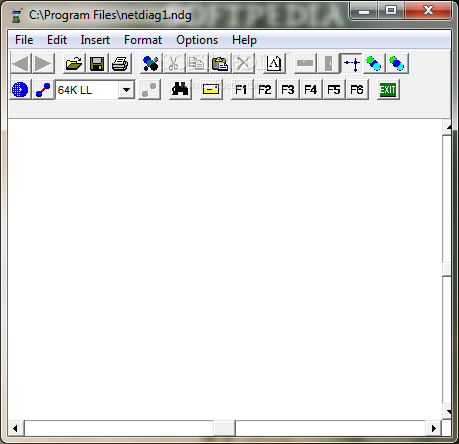Click the blue globe icon
This screenshot has height=444, width=459.
pos(20,89)
